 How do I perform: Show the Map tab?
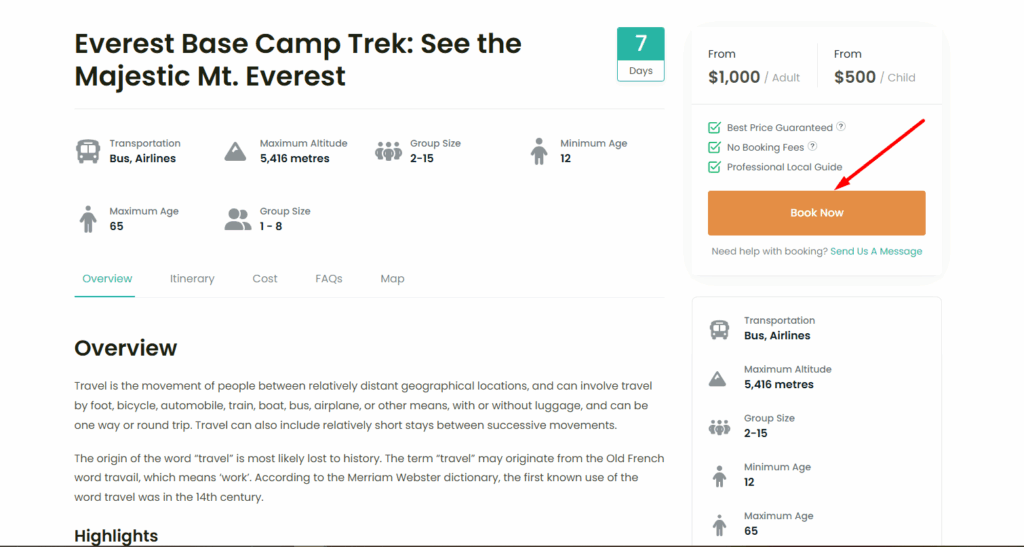click(393, 279)
